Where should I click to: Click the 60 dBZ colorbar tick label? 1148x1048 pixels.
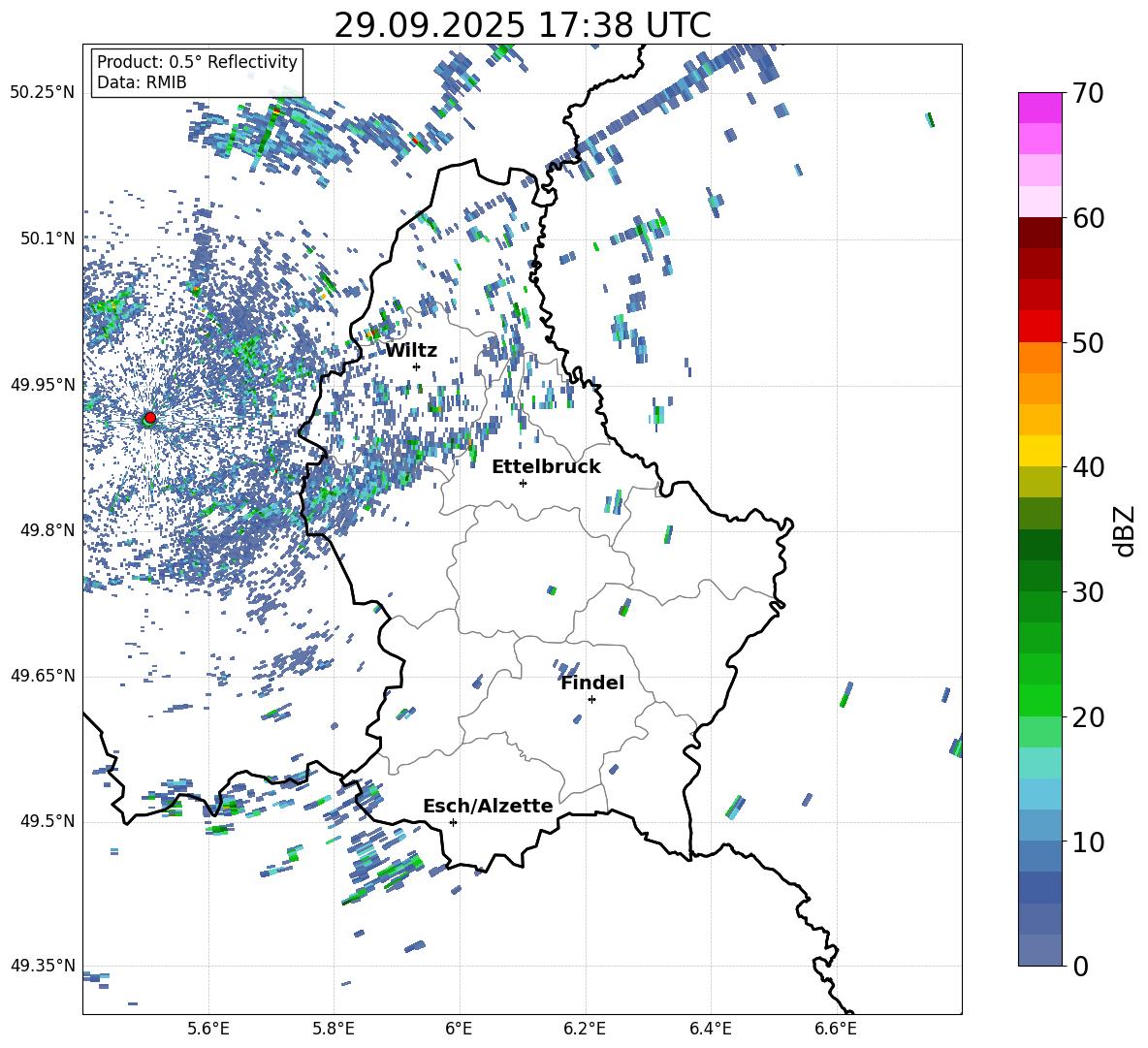pyautogui.click(x=1088, y=218)
